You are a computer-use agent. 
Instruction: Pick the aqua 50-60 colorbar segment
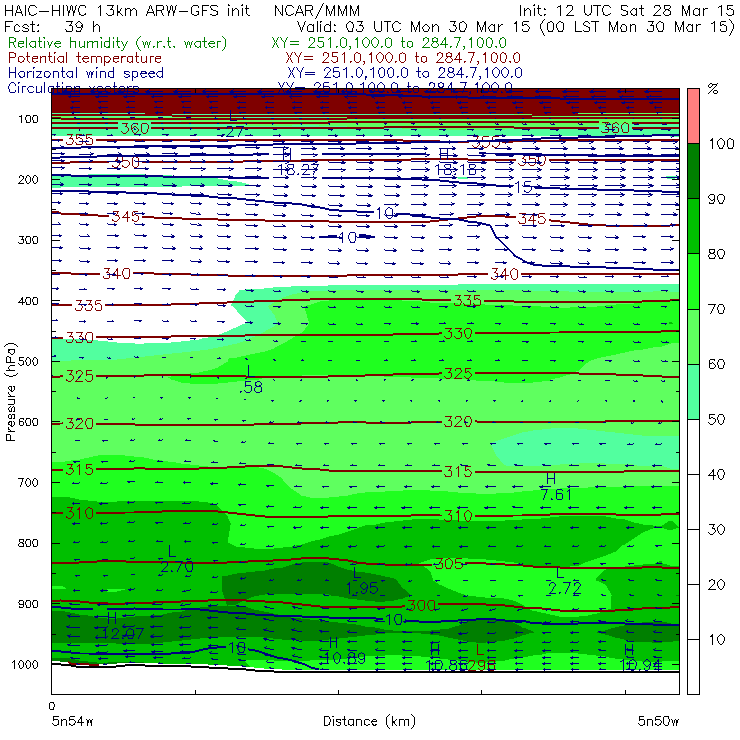tap(693, 392)
